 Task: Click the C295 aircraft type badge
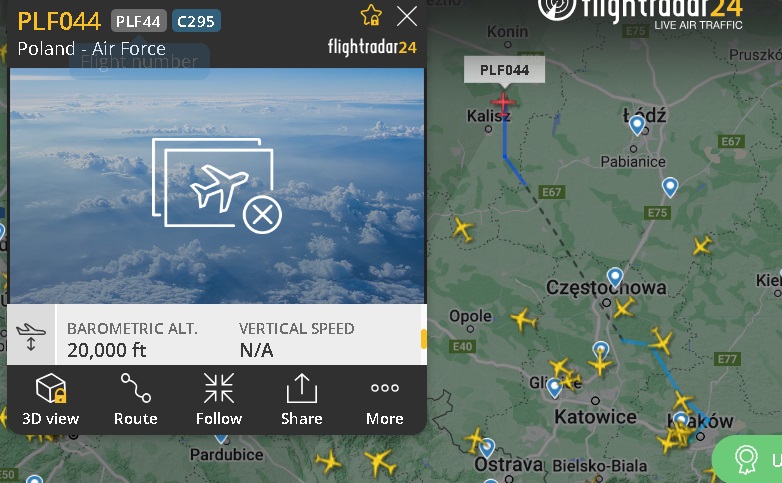tap(196, 21)
